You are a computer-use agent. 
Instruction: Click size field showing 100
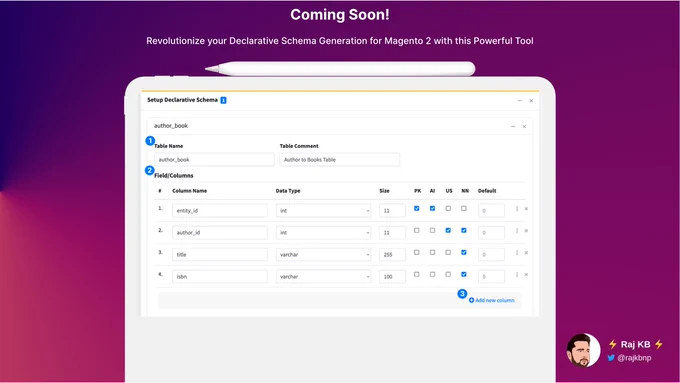coord(392,276)
